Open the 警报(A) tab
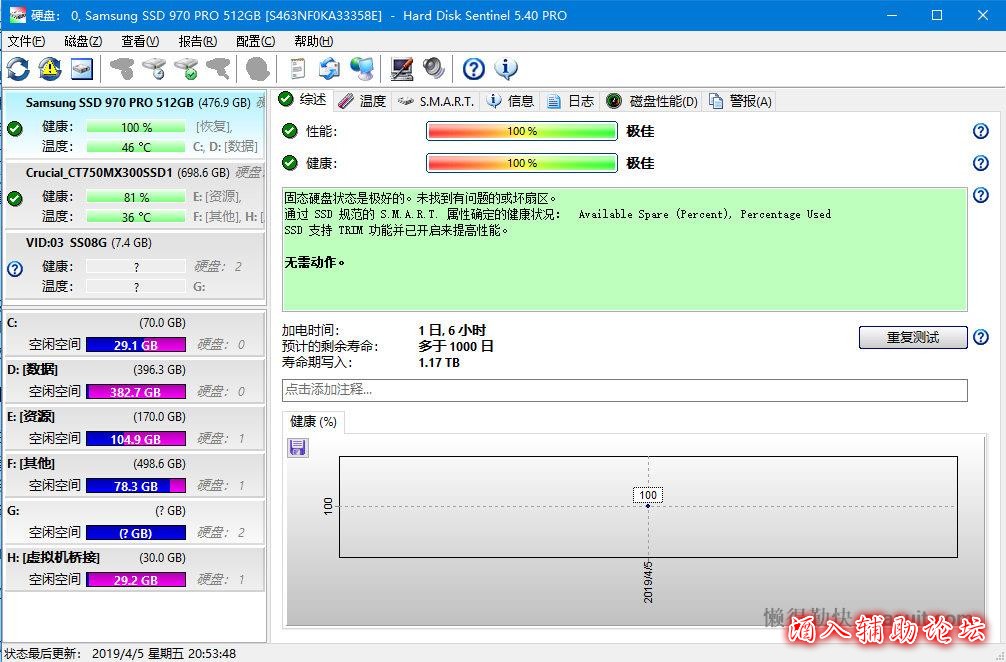The image size is (1006, 662). (741, 101)
